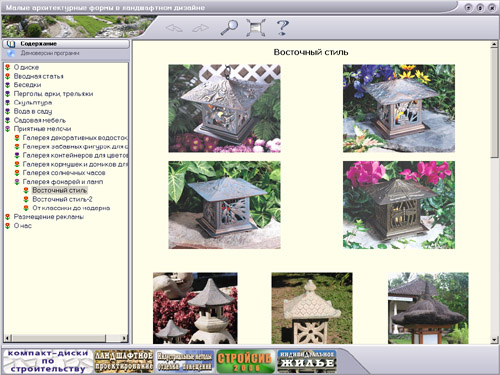Screen dimensions: 500x375
Task: Click the forward navigation arrow icon
Action: point(200,28)
